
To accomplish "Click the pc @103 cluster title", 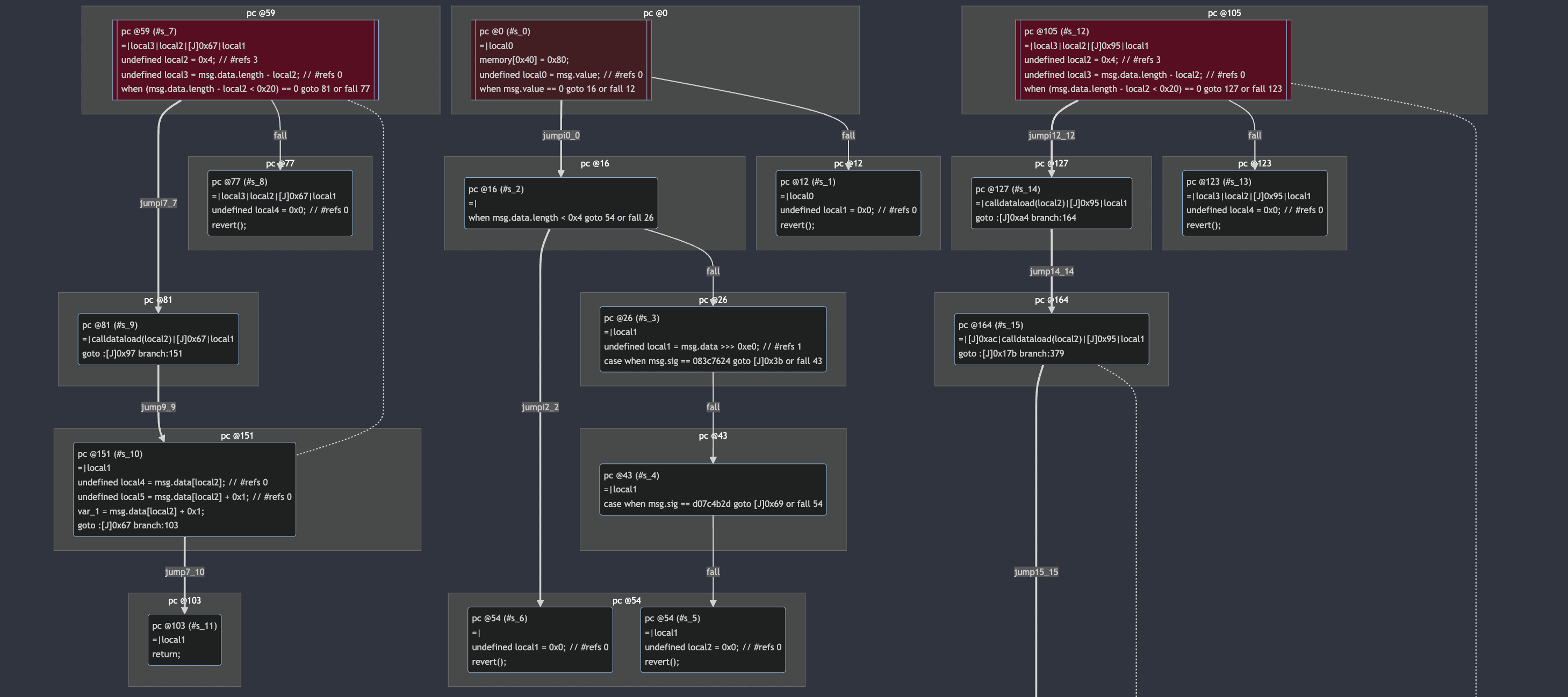I will coord(184,600).
